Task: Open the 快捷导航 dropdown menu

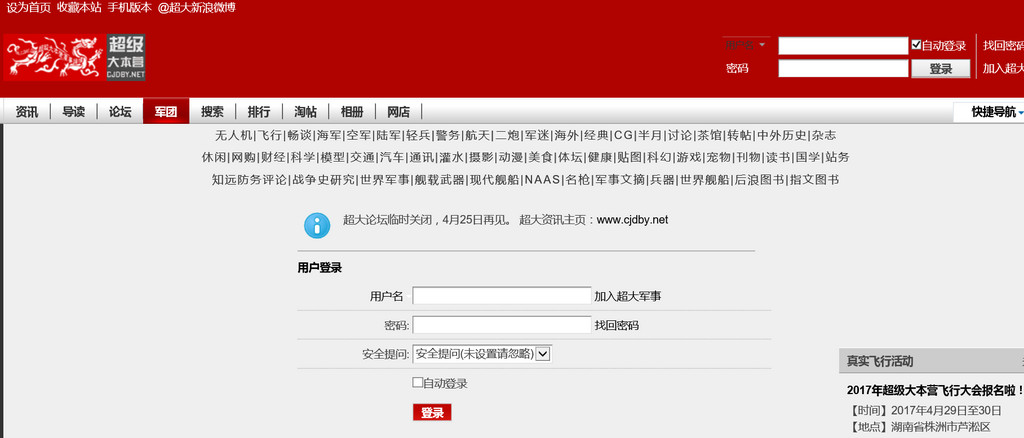Action: click(996, 112)
